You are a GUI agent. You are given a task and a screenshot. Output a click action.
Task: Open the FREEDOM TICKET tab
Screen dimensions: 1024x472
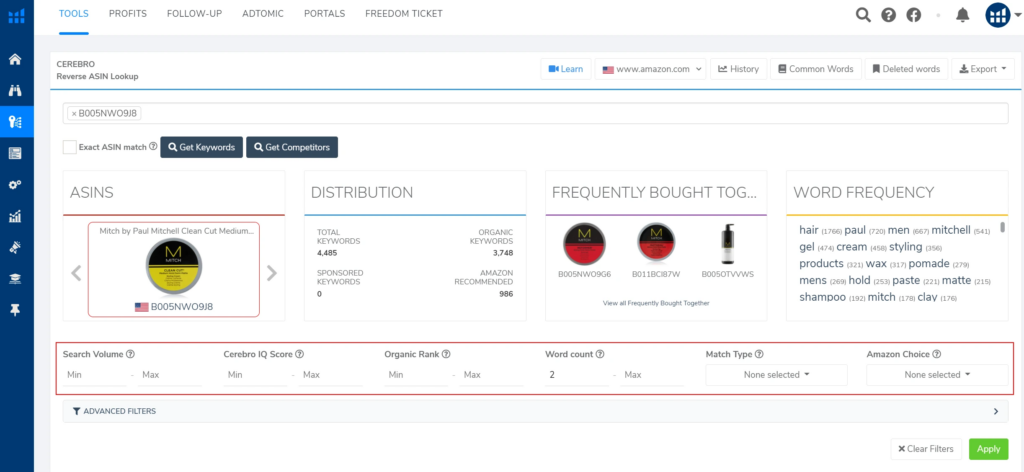404,14
